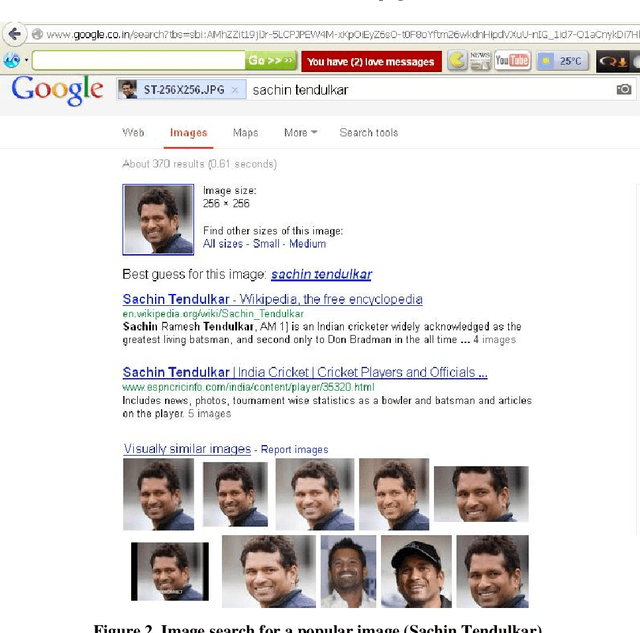Click the best guess sachin tendulkar link

tap(321, 274)
